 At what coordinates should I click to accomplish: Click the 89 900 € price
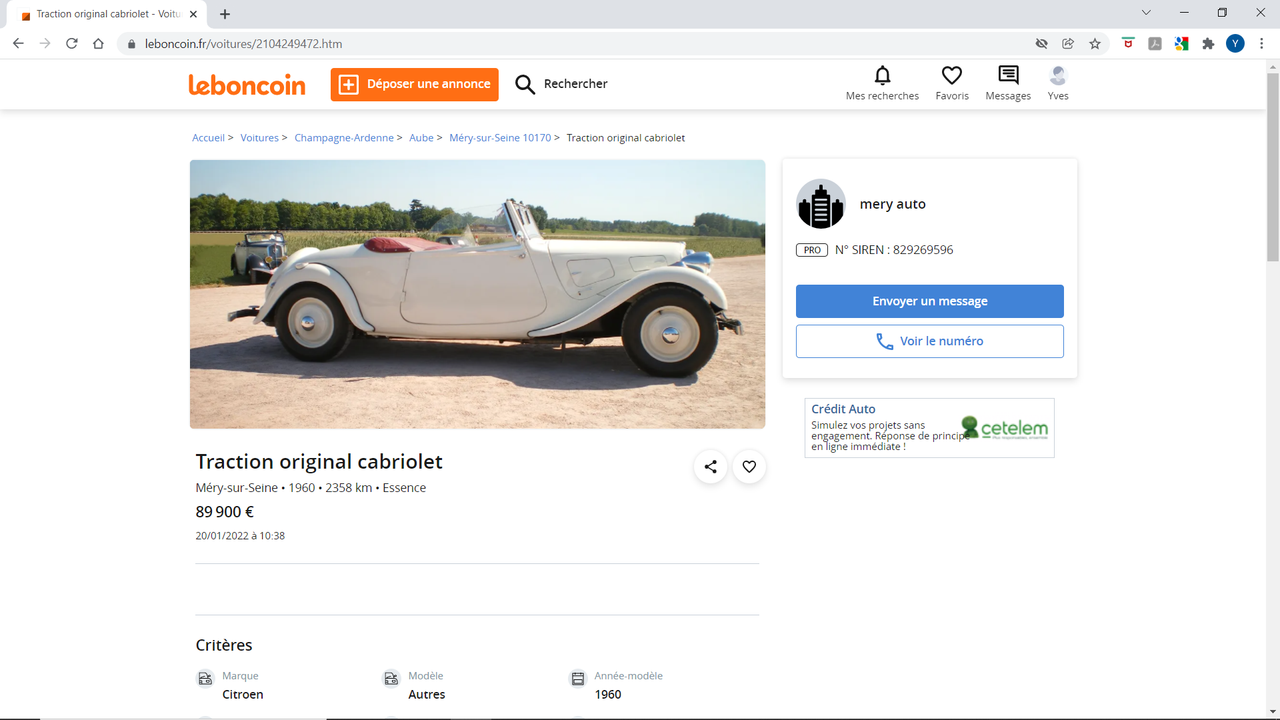pyautogui.click(x=225, y=512)
